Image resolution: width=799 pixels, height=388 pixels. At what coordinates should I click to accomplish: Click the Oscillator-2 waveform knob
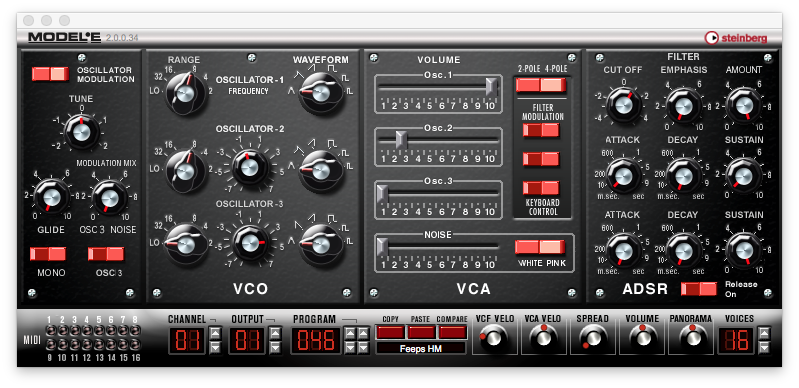(x=321, y=171)
